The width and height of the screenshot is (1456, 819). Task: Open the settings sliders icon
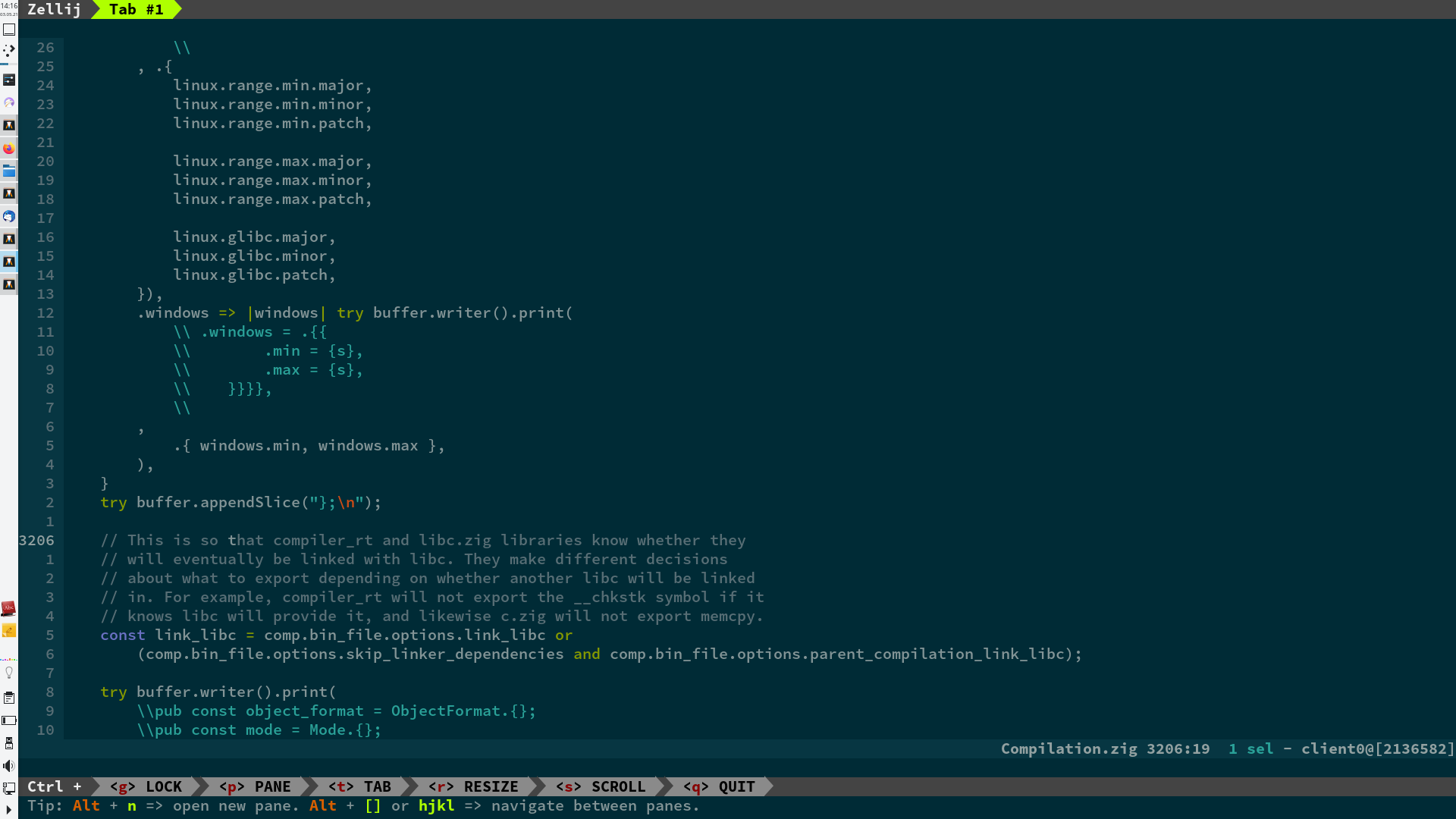pos(9,78)
